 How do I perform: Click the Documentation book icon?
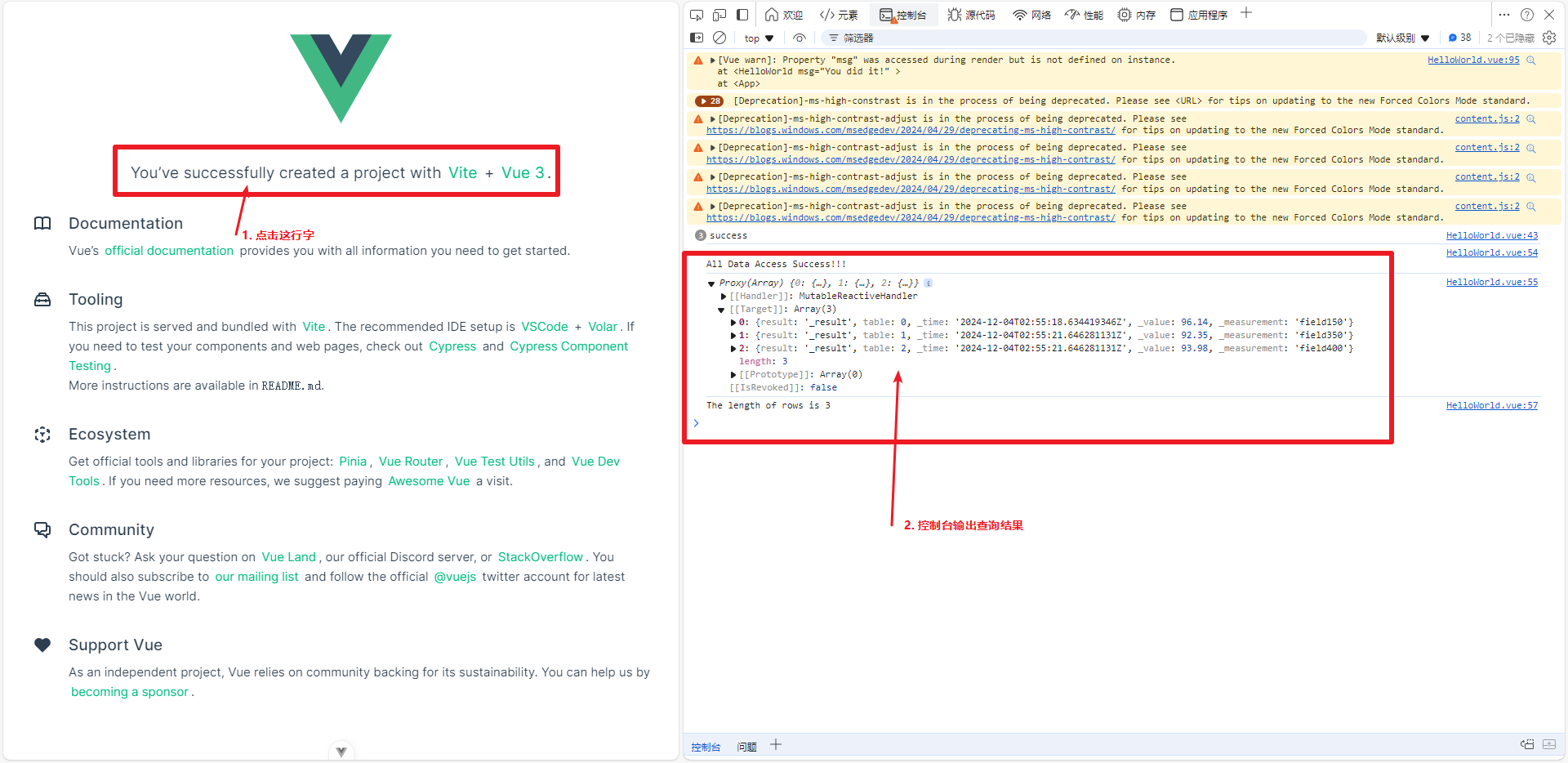tap(42, 224)
